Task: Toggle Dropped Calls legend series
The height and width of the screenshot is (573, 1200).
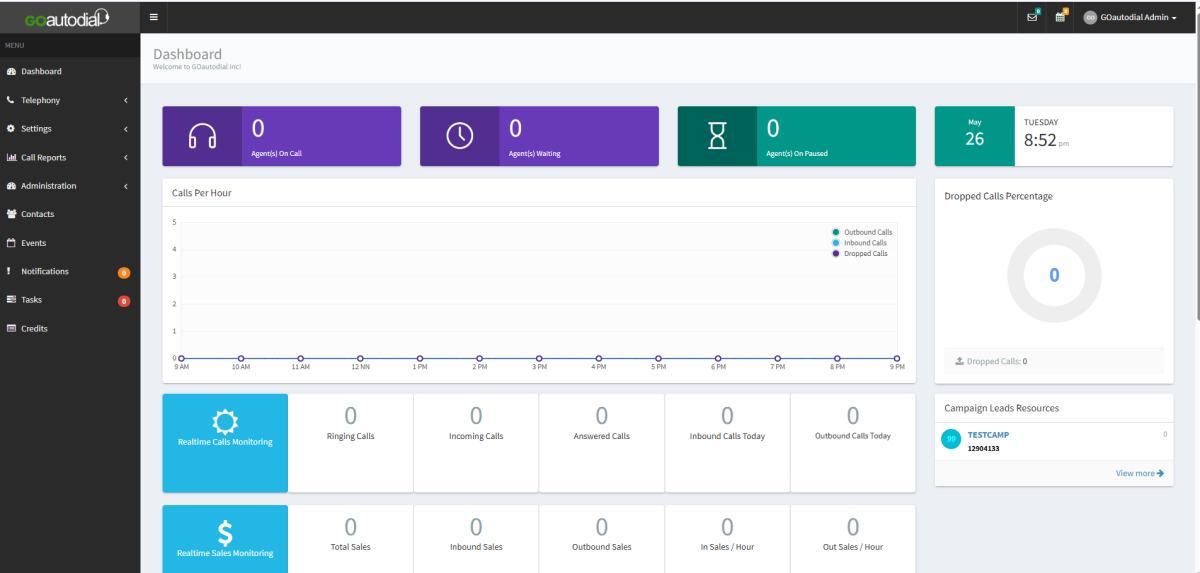Action: pos(860,254)
